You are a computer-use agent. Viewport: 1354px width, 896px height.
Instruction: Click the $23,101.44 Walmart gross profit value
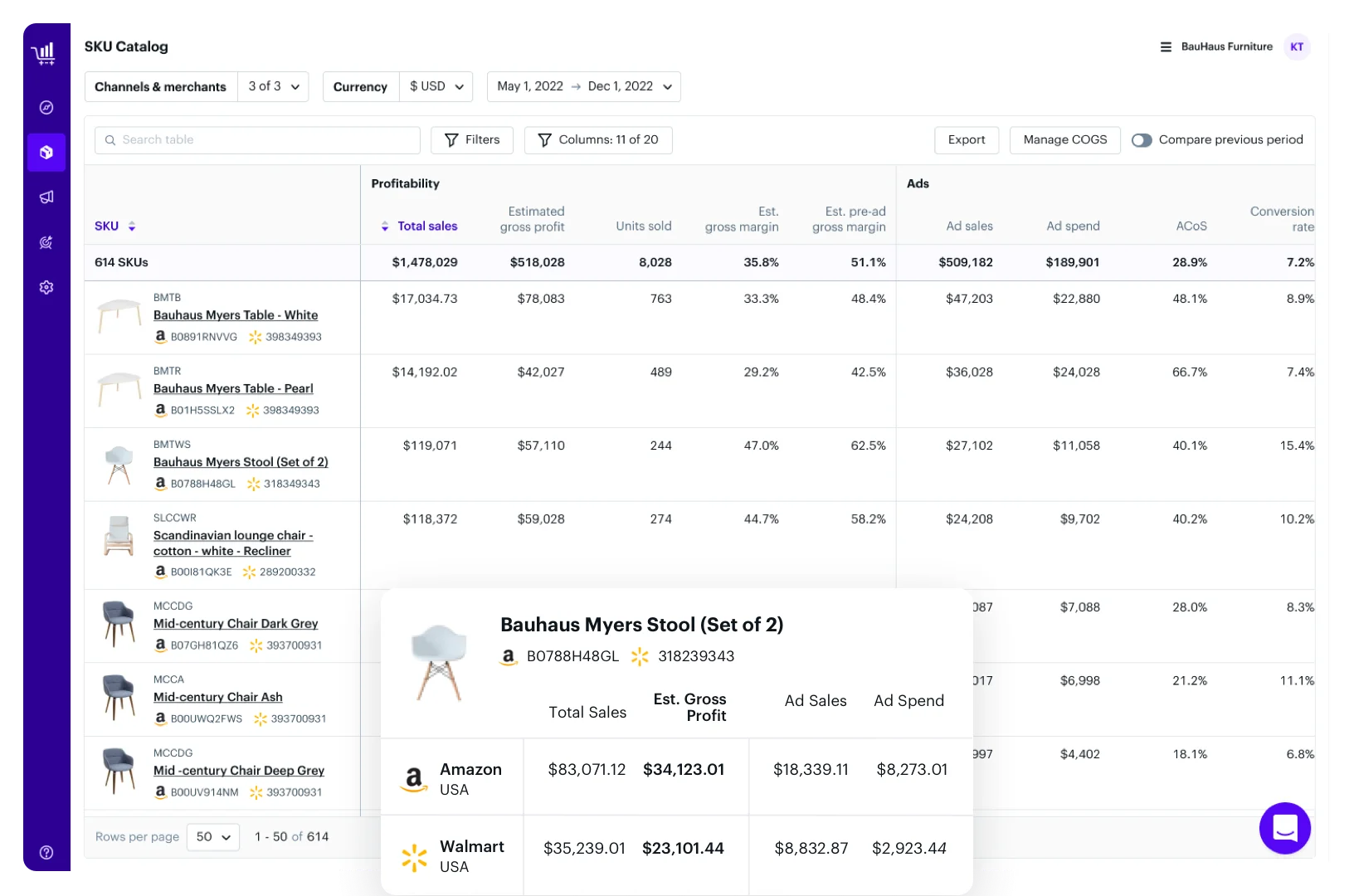click(x=683, y=848)
